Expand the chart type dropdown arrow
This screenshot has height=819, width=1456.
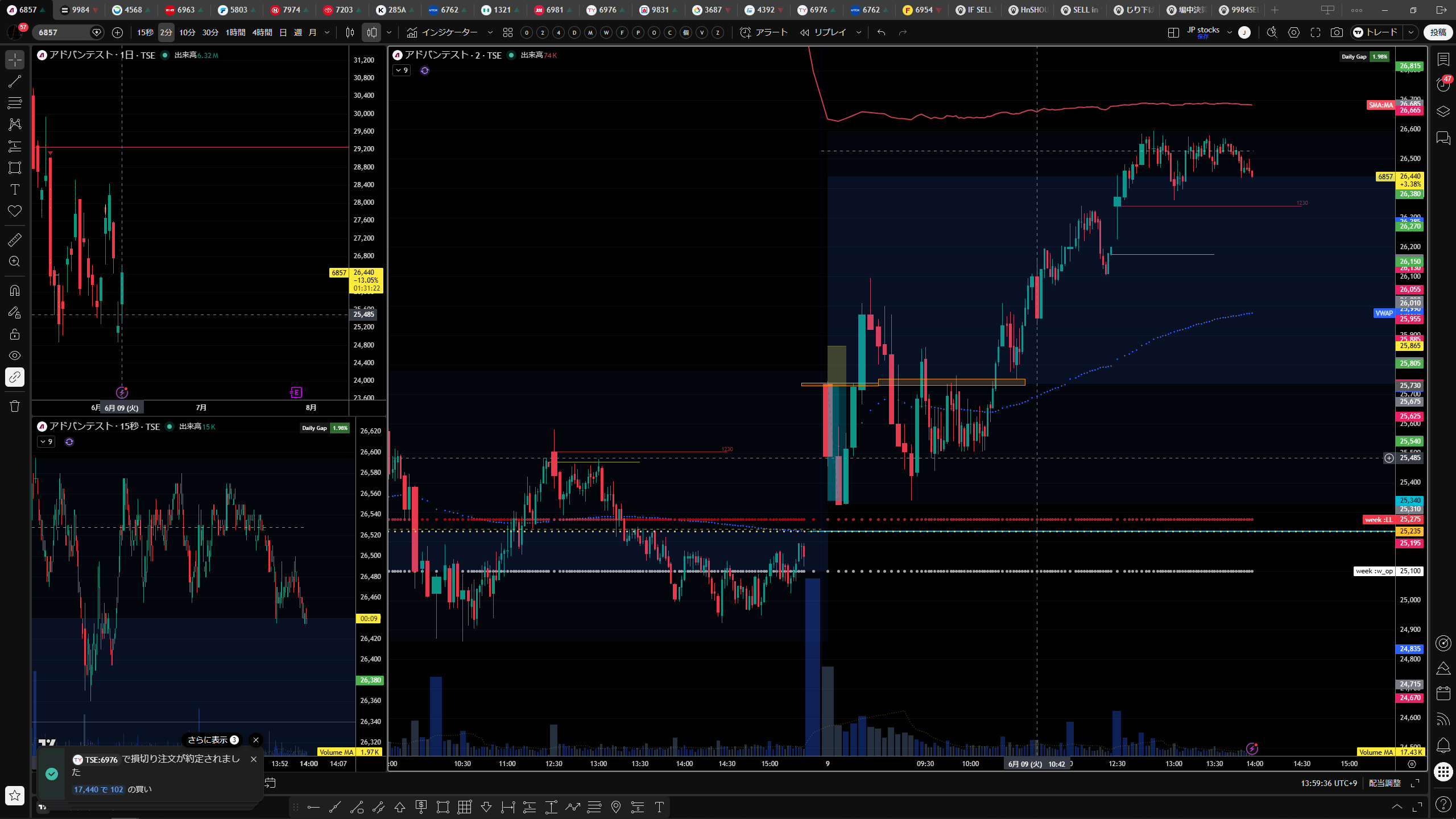[389, 32]
